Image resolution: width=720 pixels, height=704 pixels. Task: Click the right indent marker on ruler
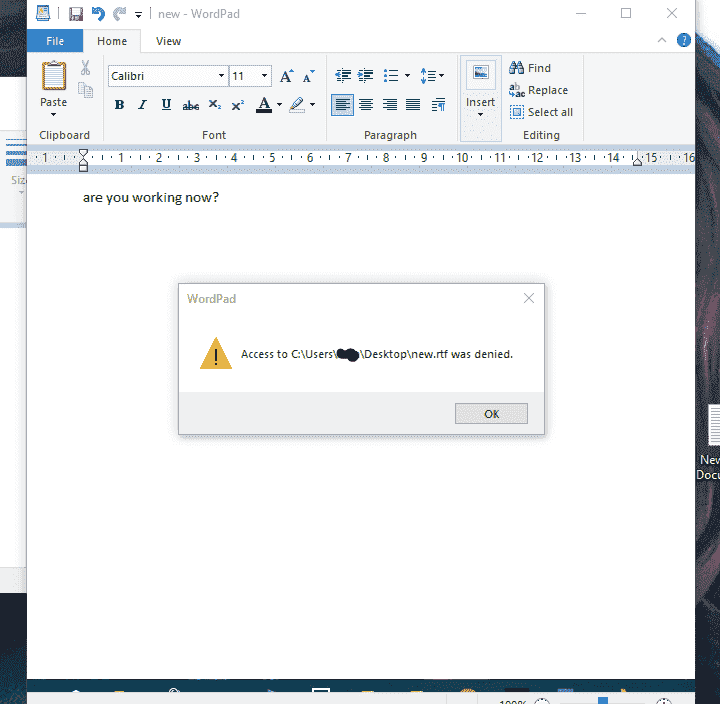coord(637,160)
